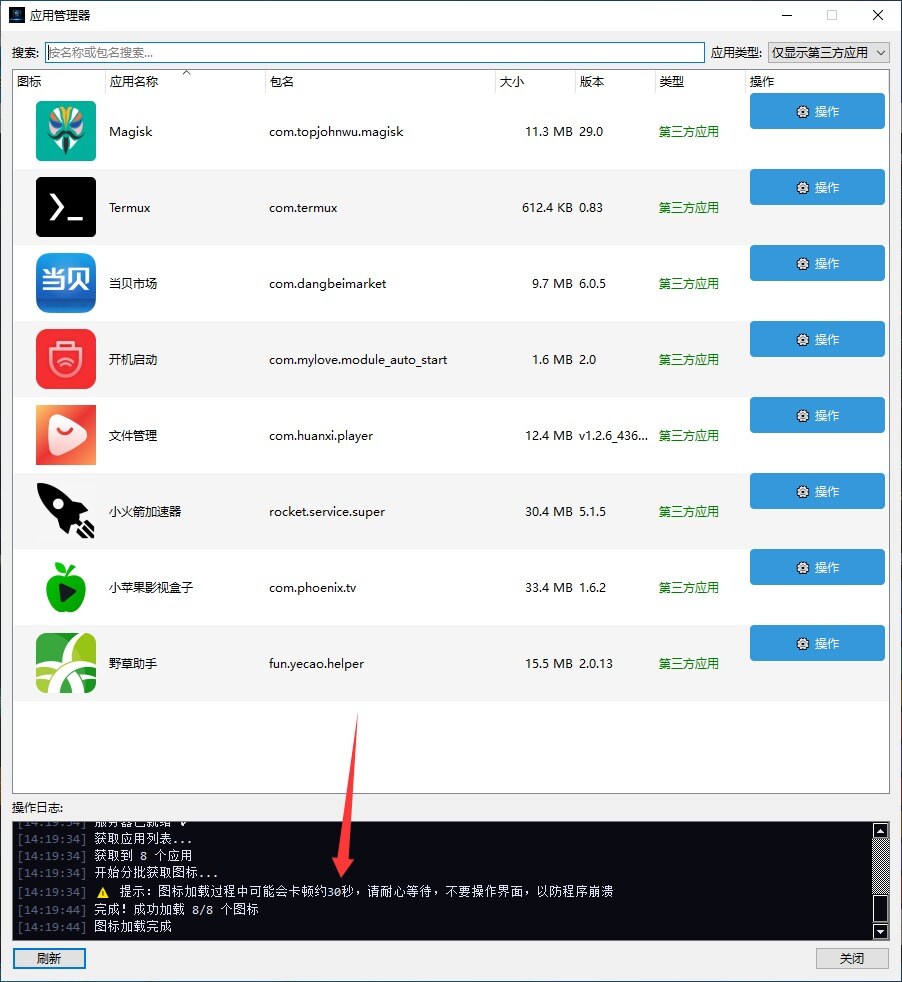Open the 应用类型 dropdown
The image size is (902, 982).
[x=829, y=53]
